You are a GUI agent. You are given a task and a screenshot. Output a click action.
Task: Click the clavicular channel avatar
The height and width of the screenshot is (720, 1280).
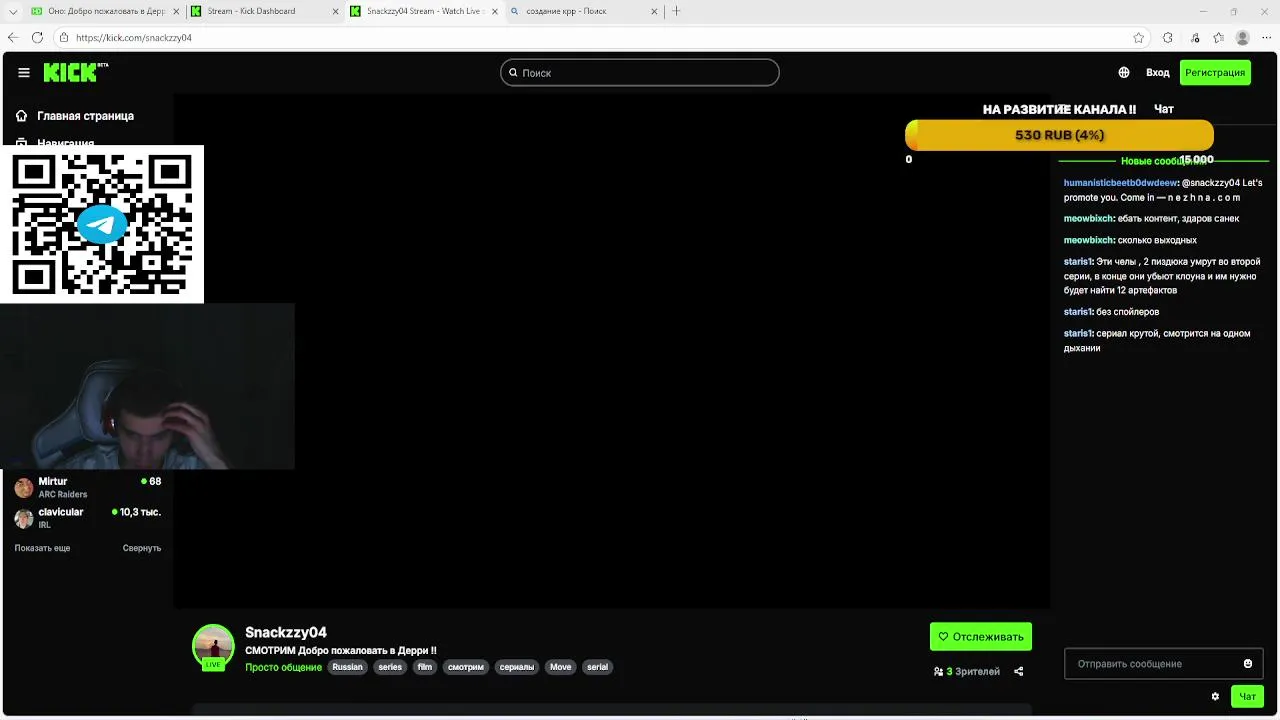24,518
